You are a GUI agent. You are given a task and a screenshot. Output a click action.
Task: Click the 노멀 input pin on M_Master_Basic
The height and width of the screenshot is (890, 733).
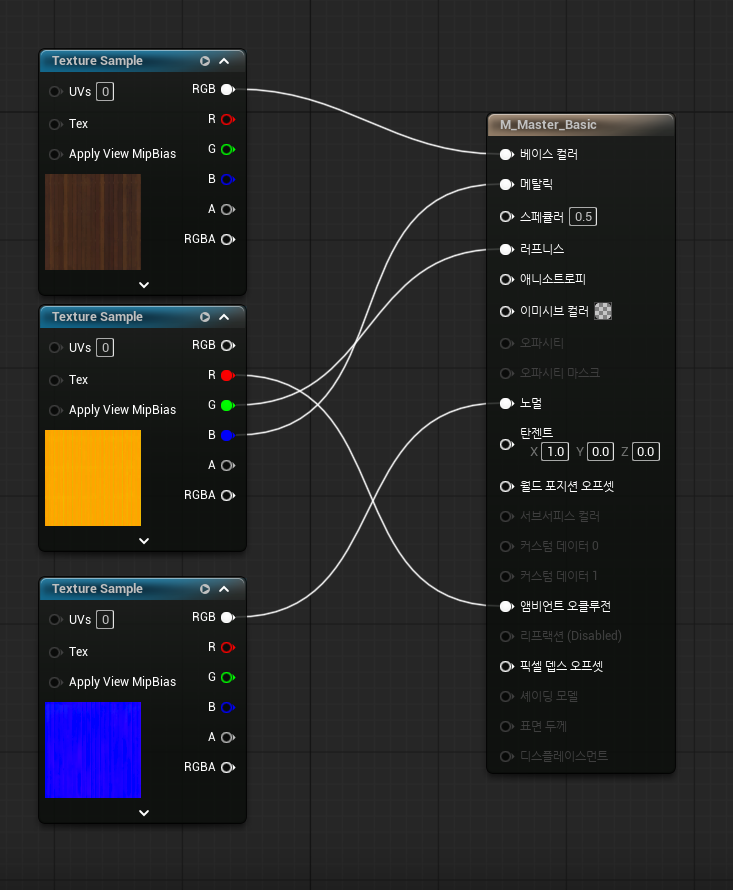(x=506, y=403)
